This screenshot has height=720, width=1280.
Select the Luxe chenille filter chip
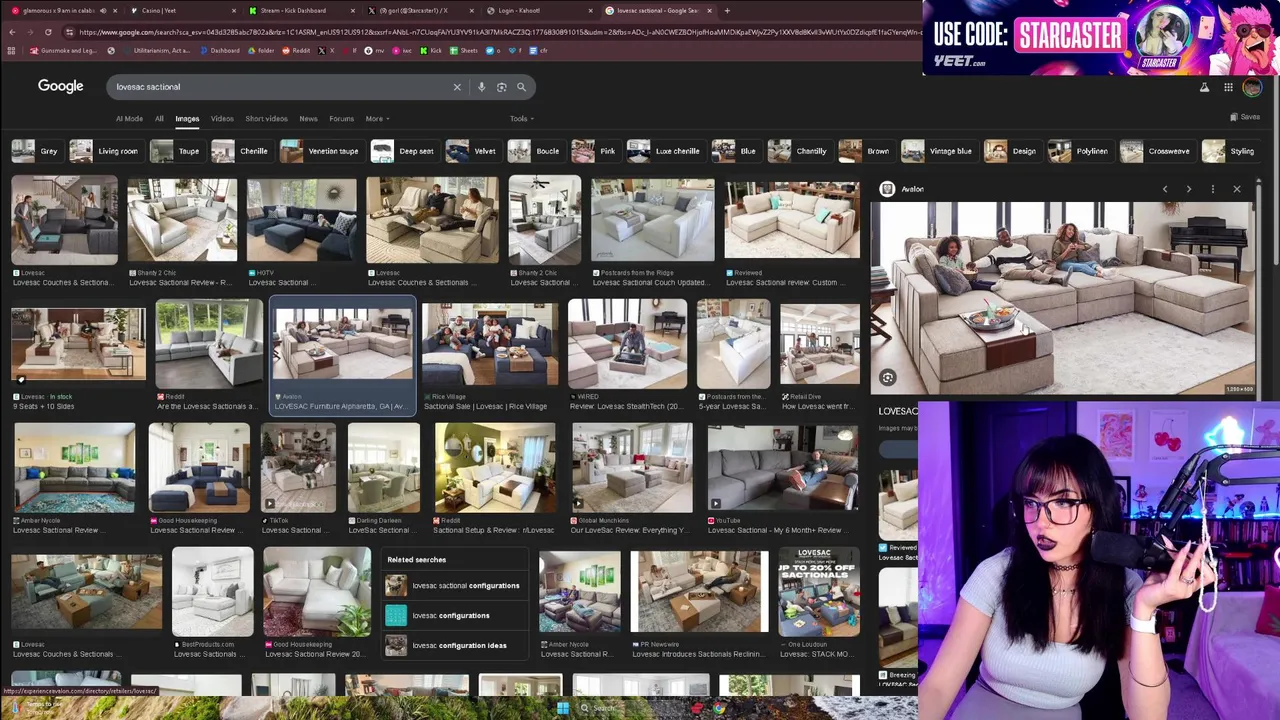664,151
